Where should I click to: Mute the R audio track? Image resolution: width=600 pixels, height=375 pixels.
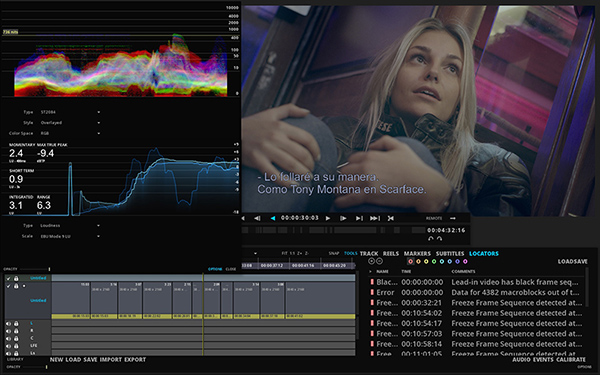(x=8, y=331)
